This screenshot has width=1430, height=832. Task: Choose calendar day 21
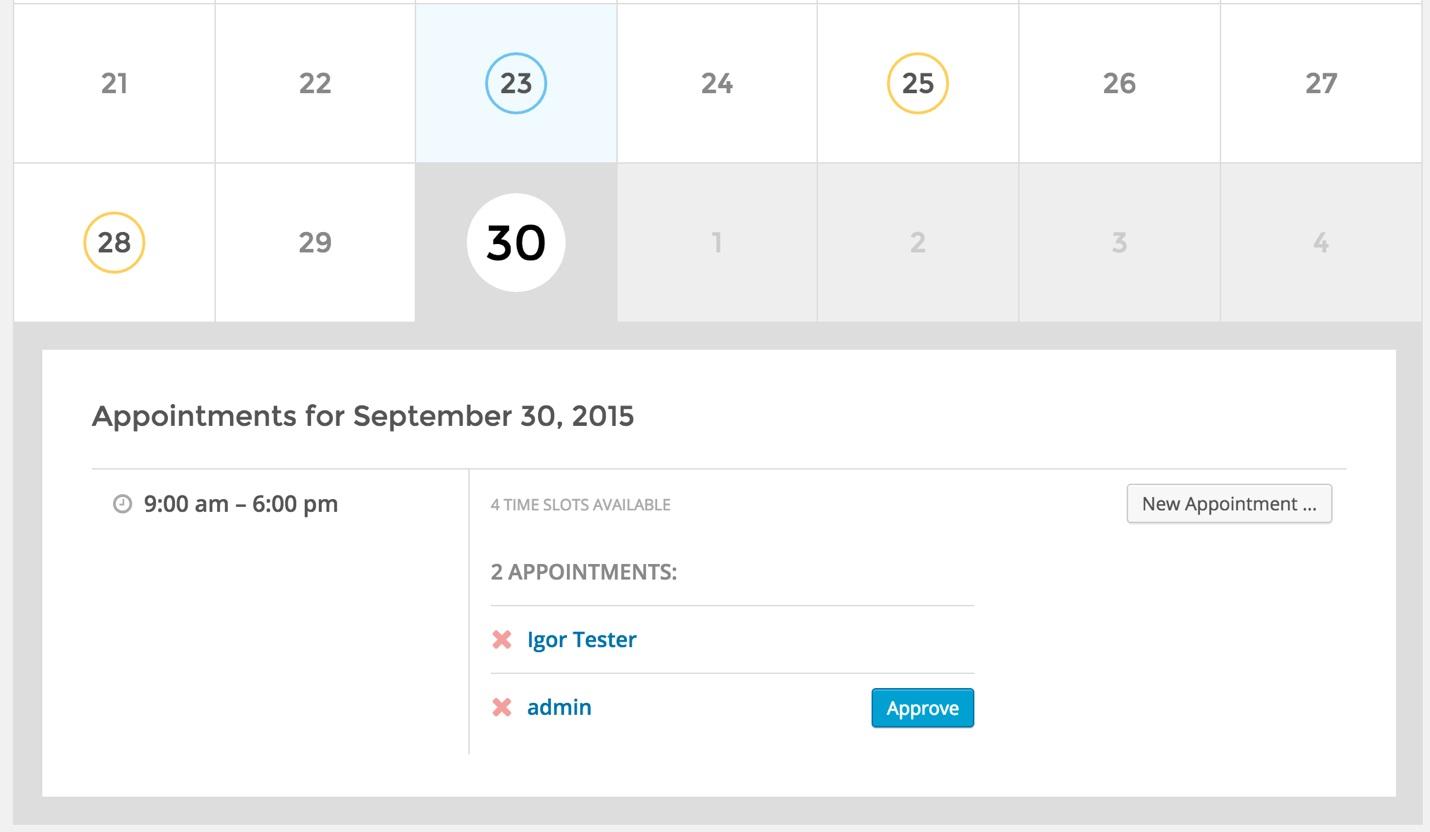point(114,83)
